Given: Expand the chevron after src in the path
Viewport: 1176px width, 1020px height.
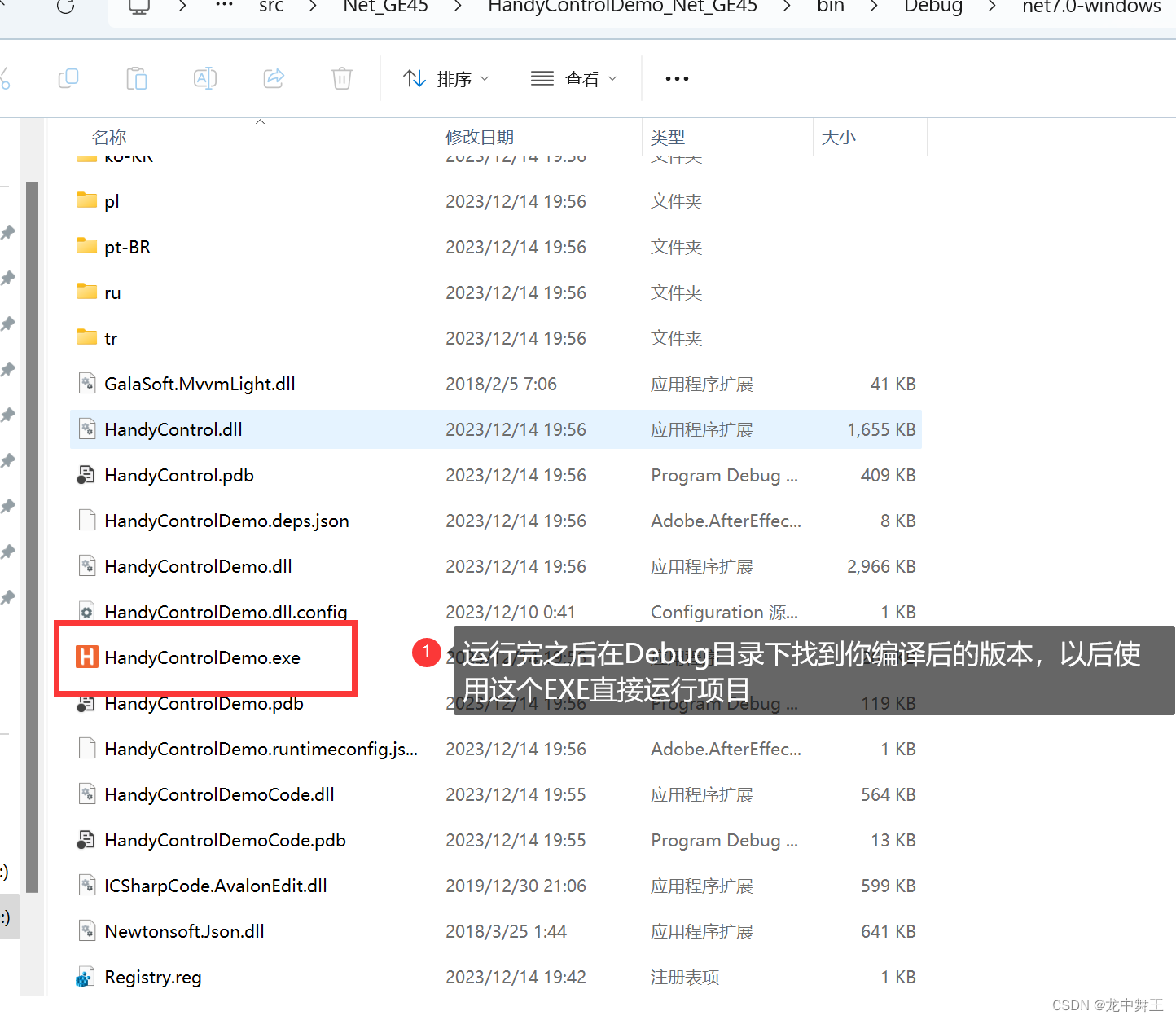Looking at the screenshot, I should click(x=313, y=7).
